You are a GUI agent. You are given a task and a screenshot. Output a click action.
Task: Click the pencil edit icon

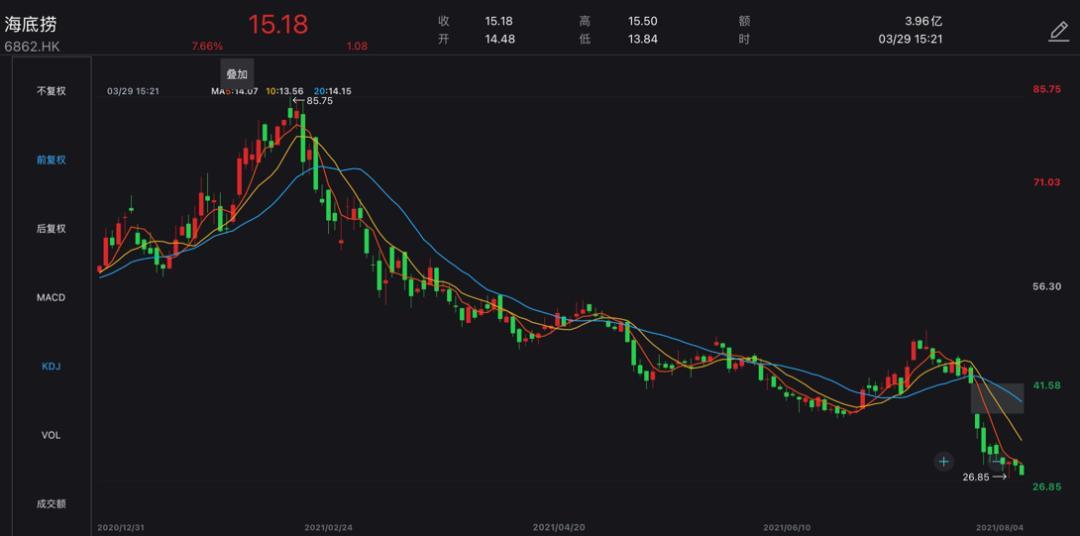[1058, 31]
